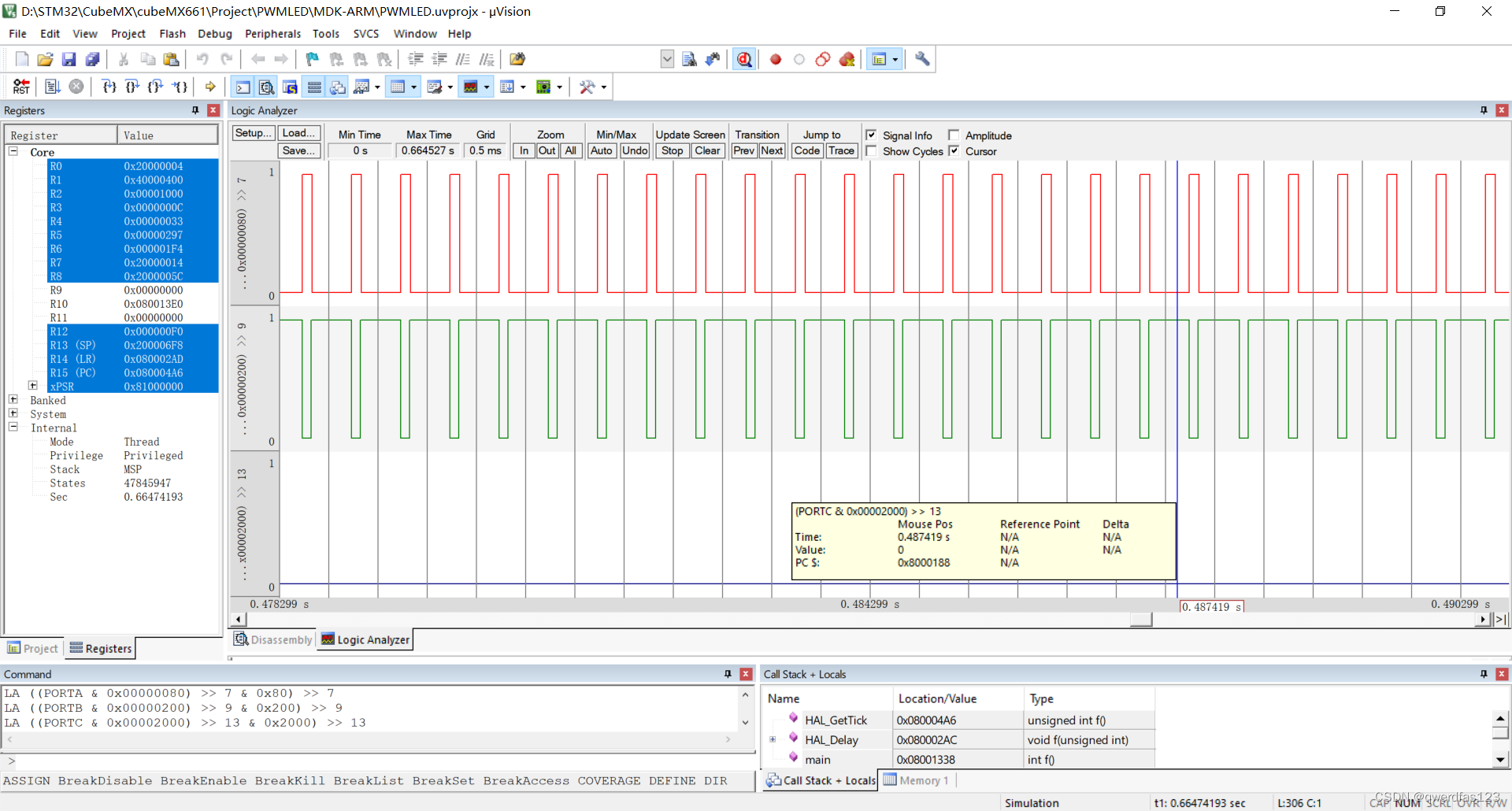This screenshot has width=1512, height=811.
Task: Expand the xPSR register node
Action: (x=33, y=386)
